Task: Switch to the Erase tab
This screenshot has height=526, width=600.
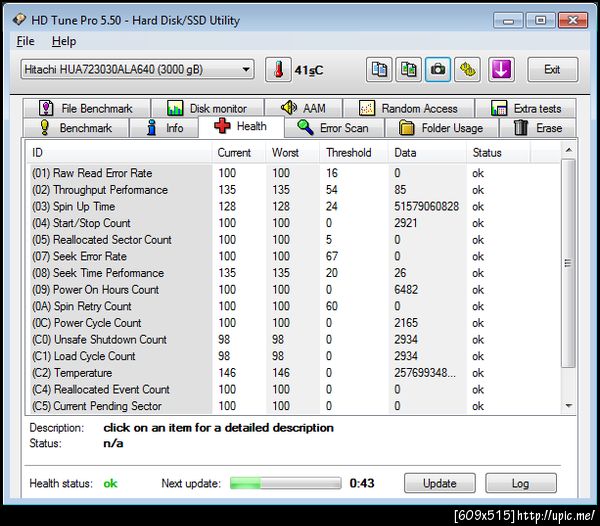Action: click(x=538, y=128)
